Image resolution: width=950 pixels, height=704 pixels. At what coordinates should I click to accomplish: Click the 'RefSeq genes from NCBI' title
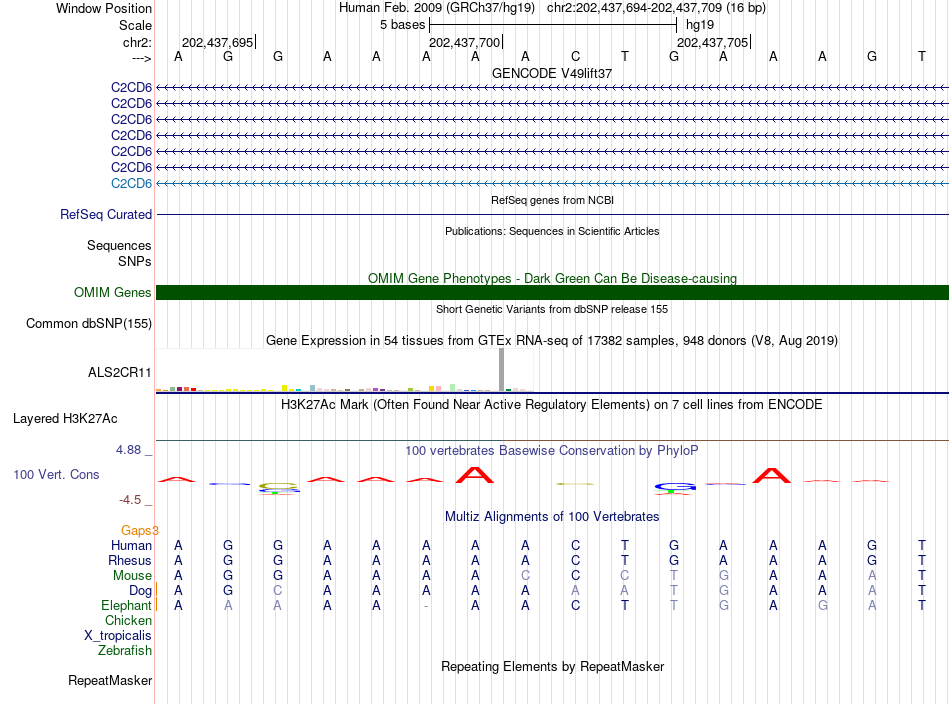[552, 200]
